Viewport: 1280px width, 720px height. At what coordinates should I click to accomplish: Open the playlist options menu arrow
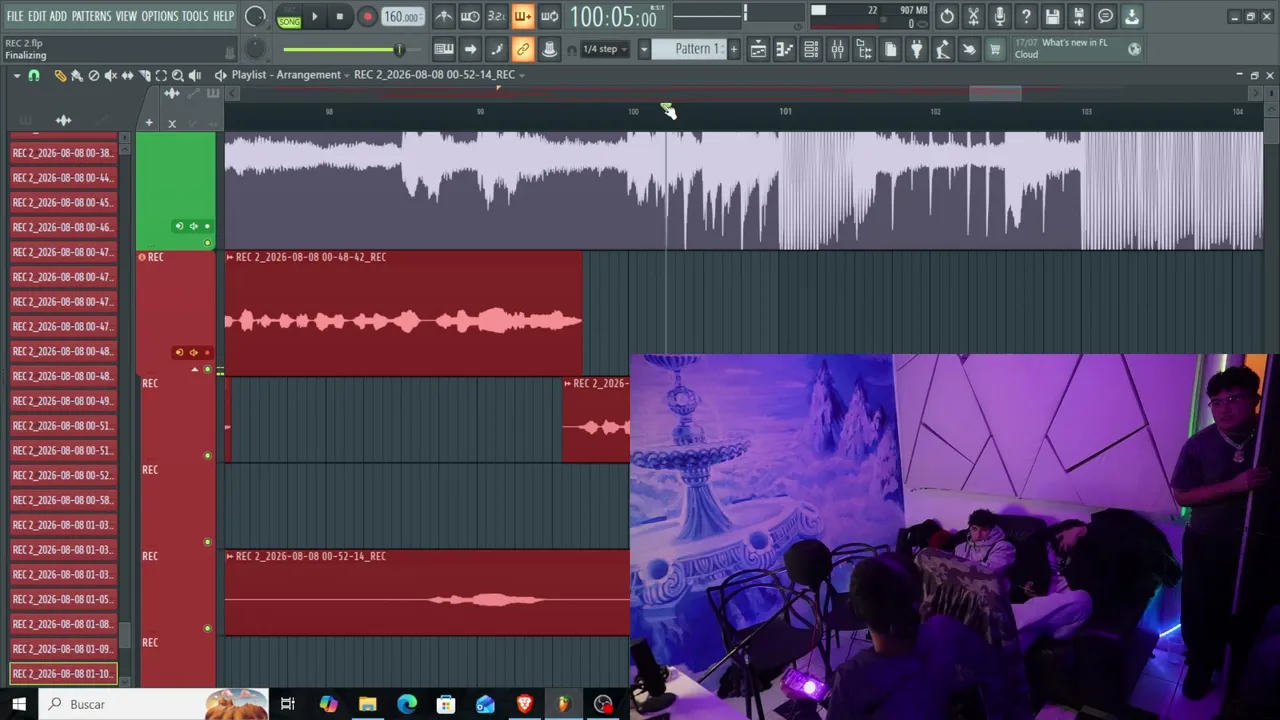pos(16,75)
